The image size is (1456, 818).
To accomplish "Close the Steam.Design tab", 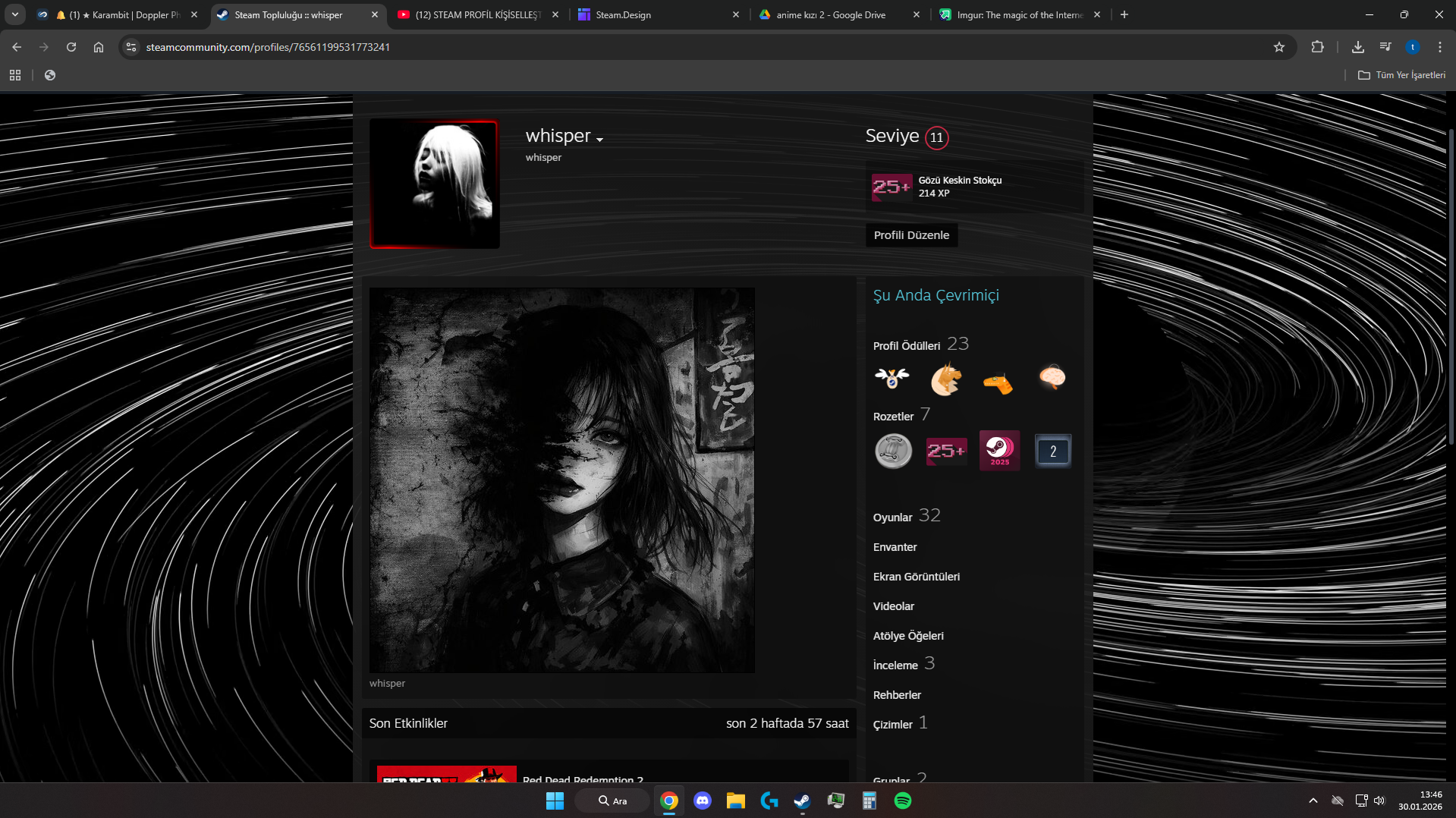I will pyautogui.click(x=735, y=14).
